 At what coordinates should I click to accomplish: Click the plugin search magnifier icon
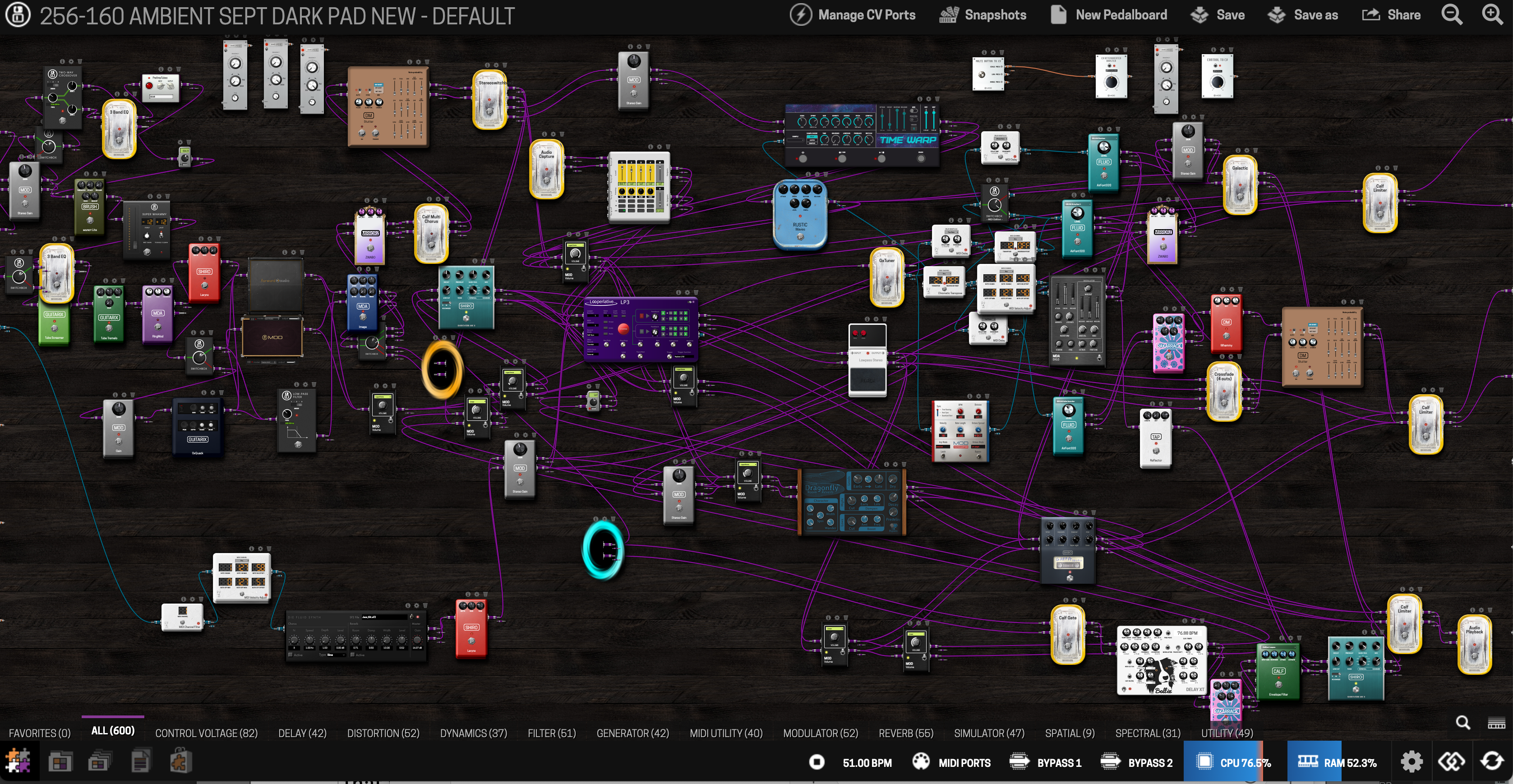pos(1462,723)
